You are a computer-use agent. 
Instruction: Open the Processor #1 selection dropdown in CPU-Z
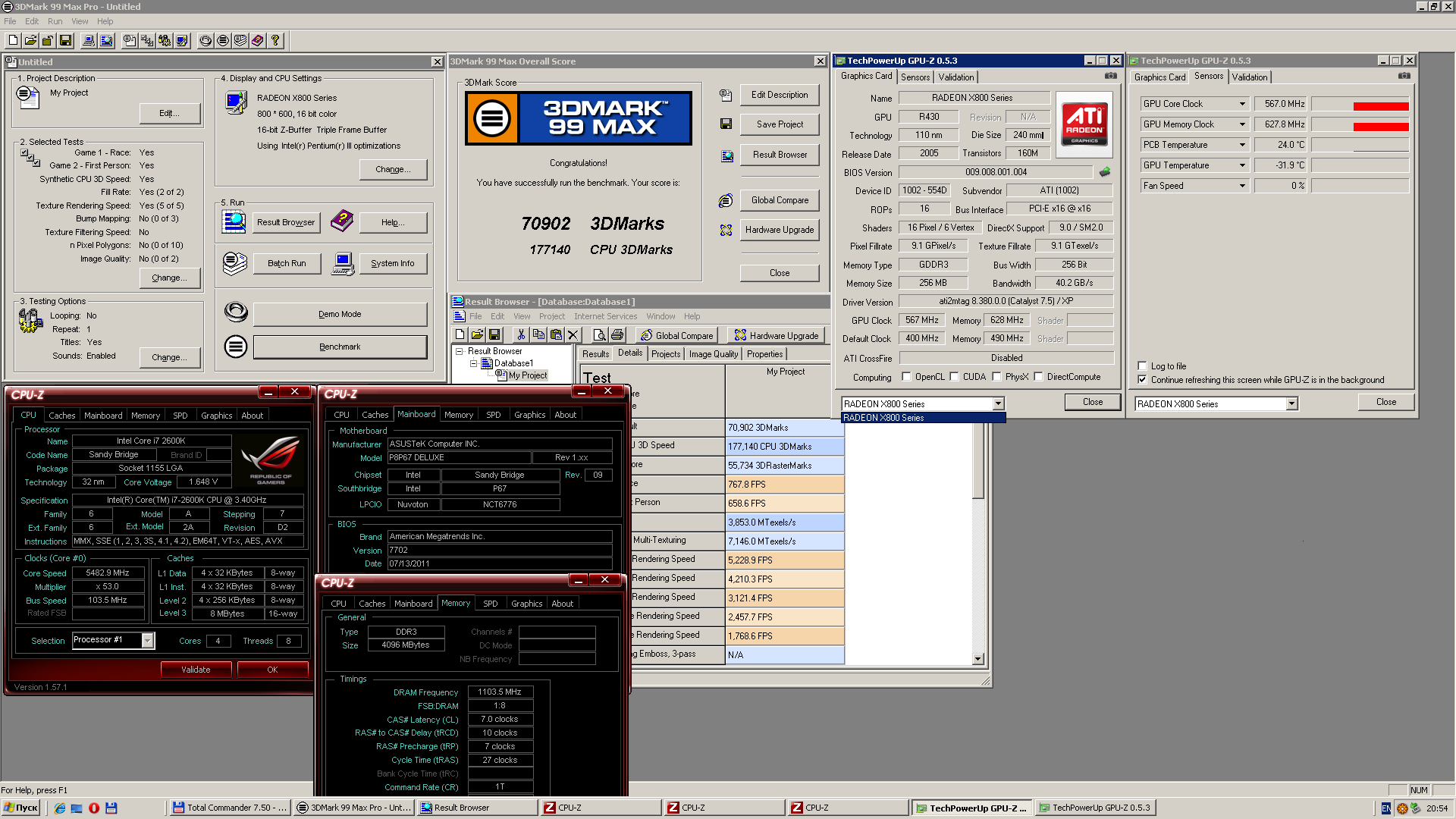coord(148,641)
